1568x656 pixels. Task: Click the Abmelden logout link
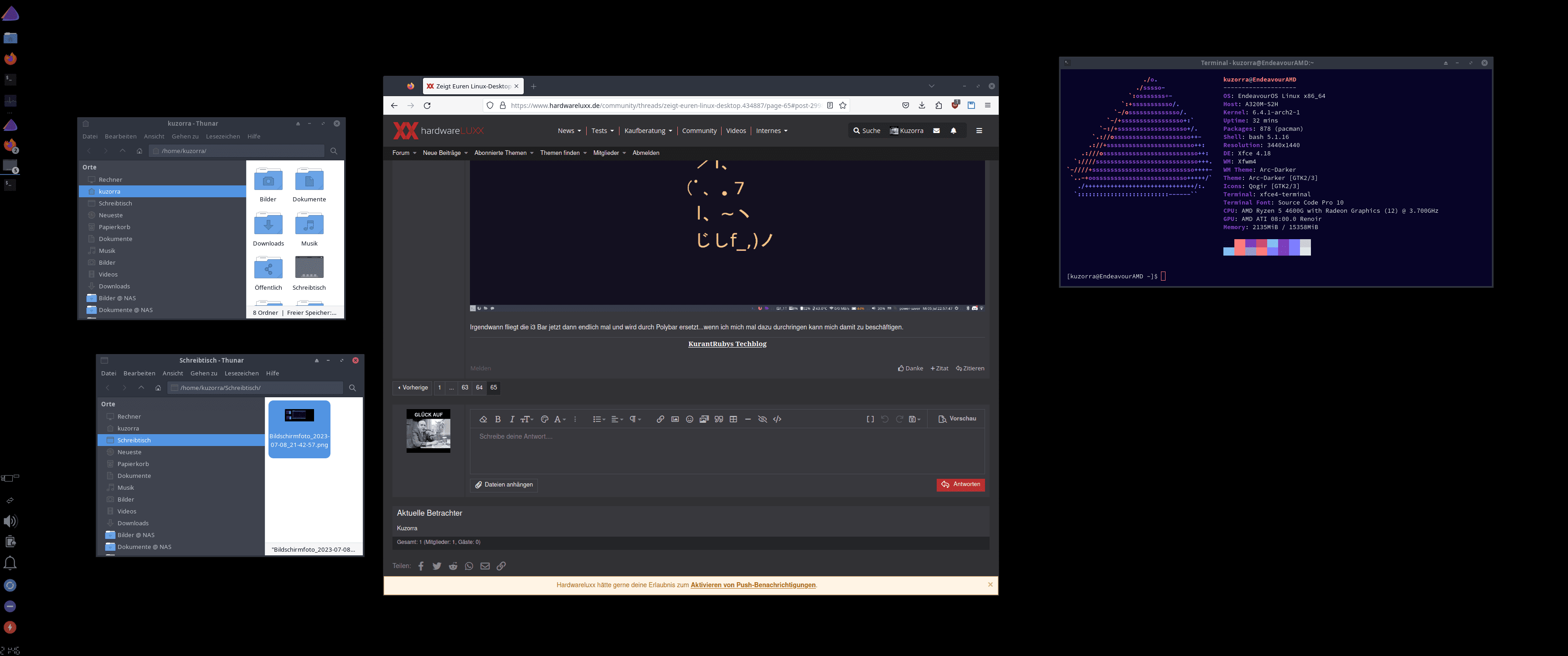pyautogui.click(x=646, y=153)
